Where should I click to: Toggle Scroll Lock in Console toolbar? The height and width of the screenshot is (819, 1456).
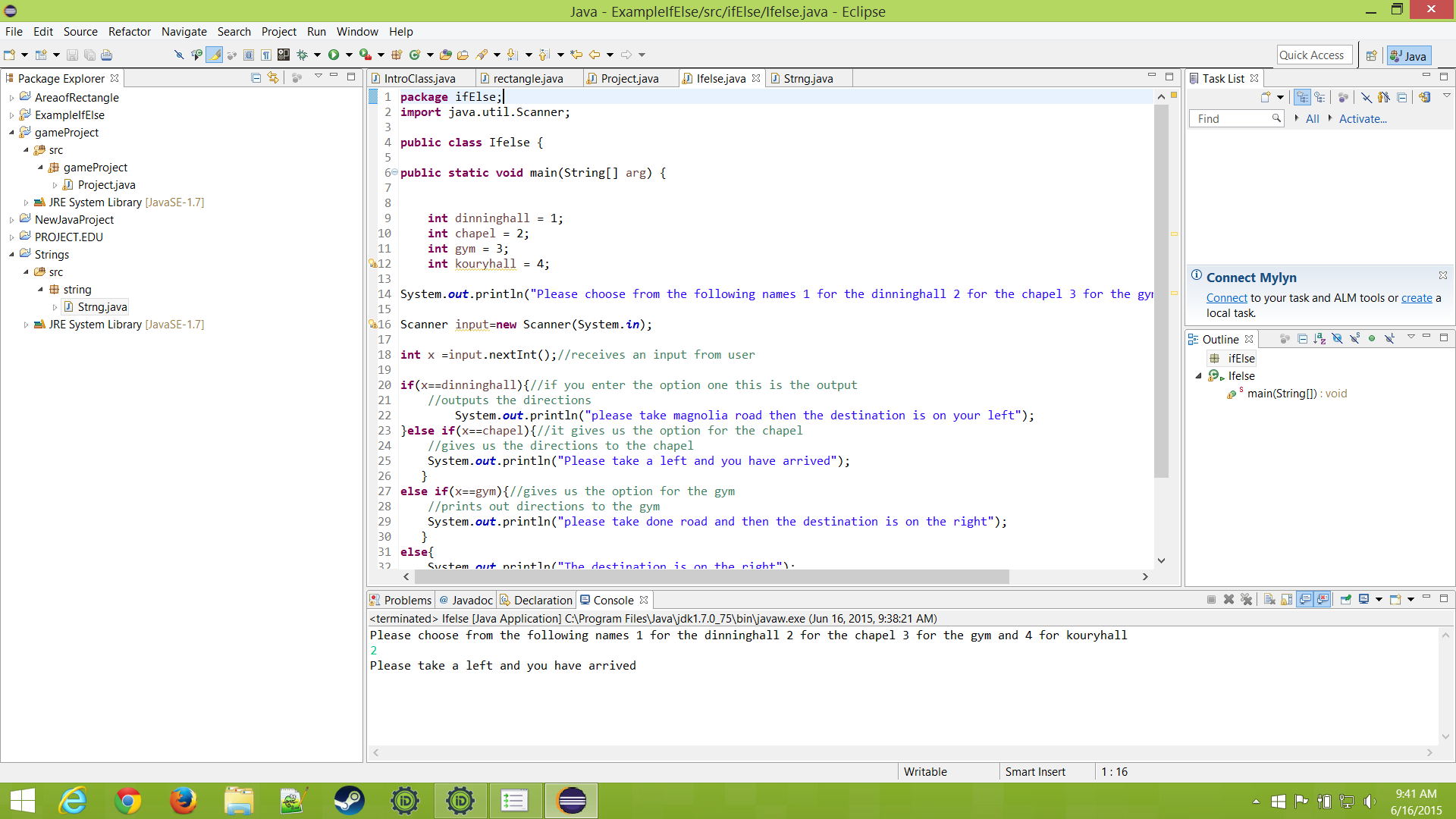click(1287, 600)
